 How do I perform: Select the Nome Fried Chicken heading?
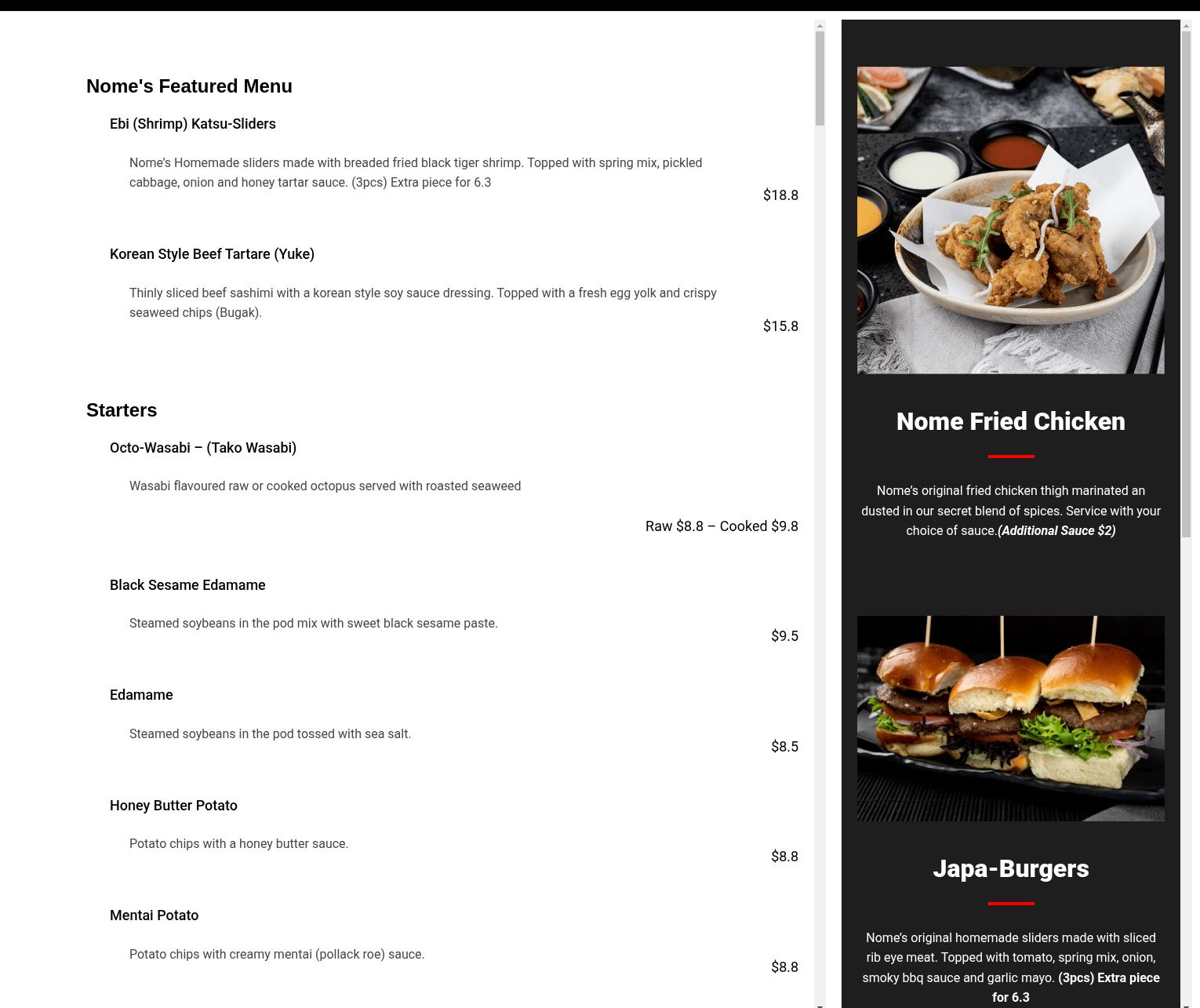tap(1010, 421)
